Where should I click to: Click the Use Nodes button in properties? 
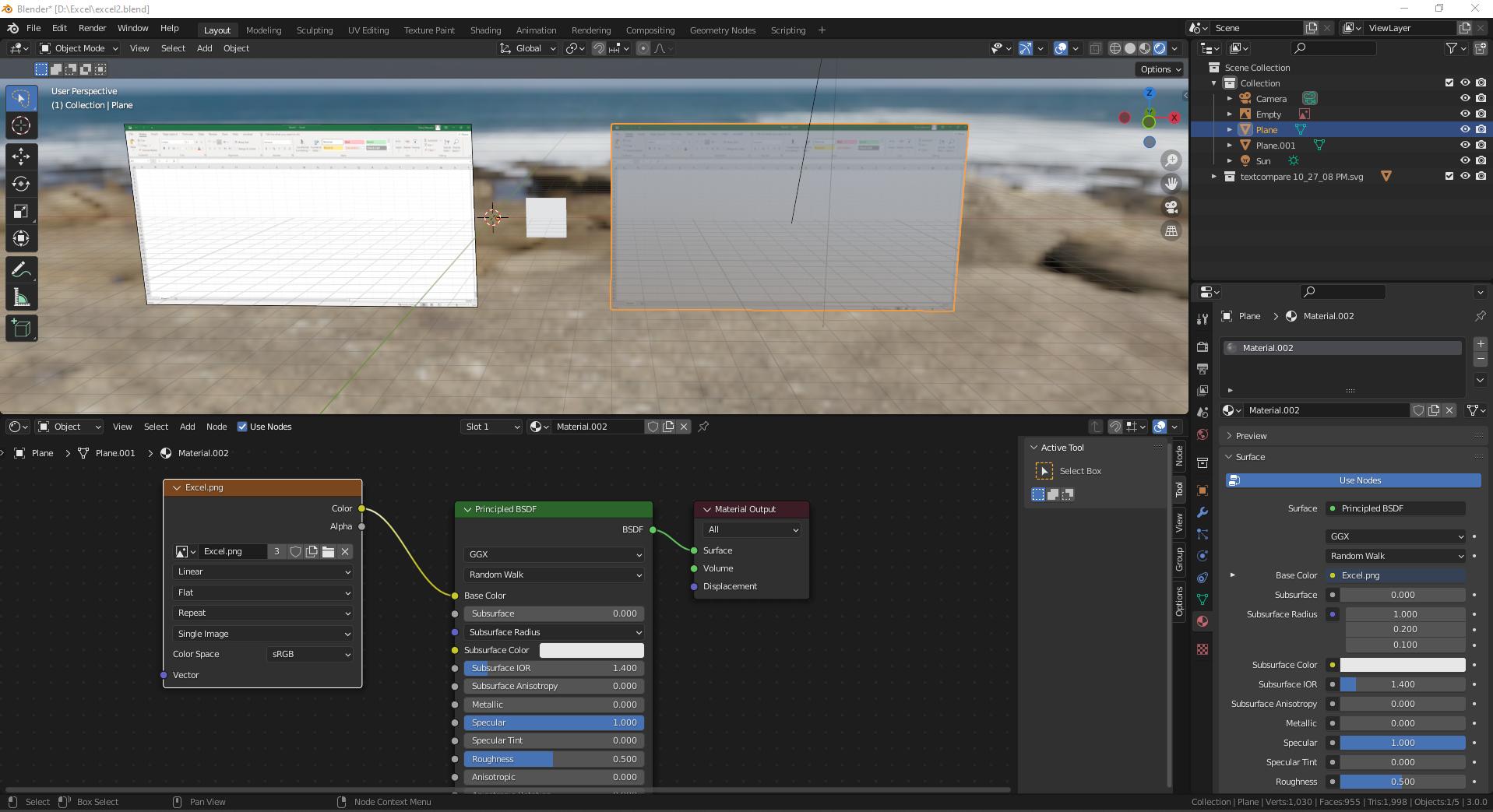pyautogui.click(x=1353, y=480)
